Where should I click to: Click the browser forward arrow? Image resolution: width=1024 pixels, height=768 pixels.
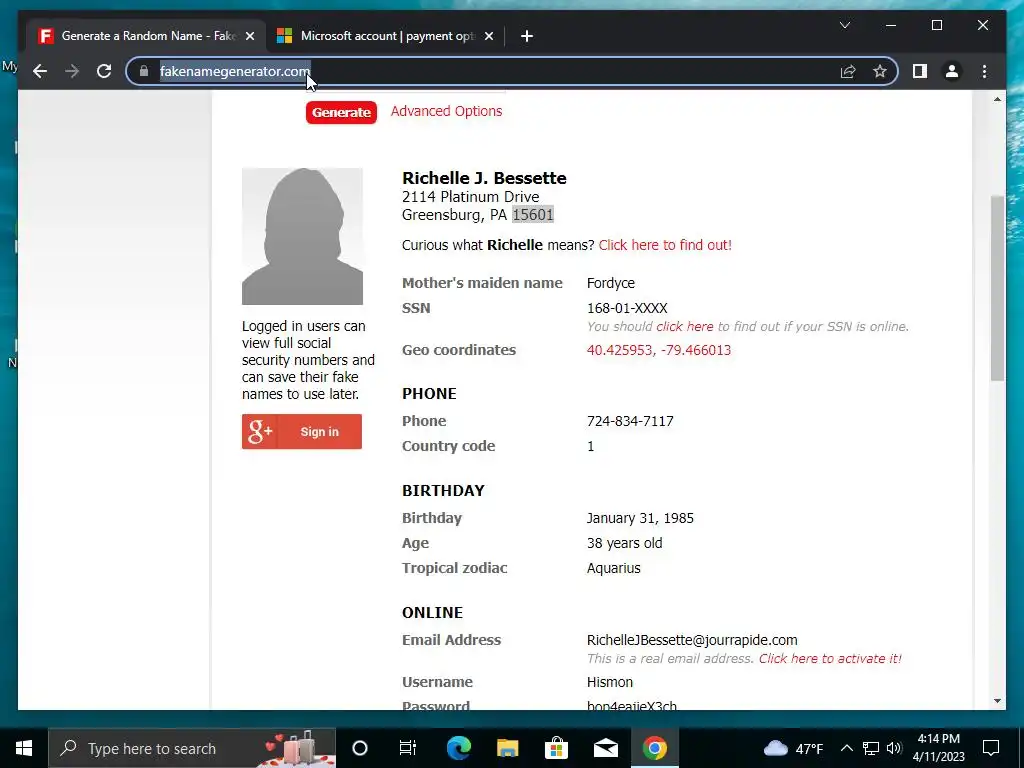[x=72, y=71]
